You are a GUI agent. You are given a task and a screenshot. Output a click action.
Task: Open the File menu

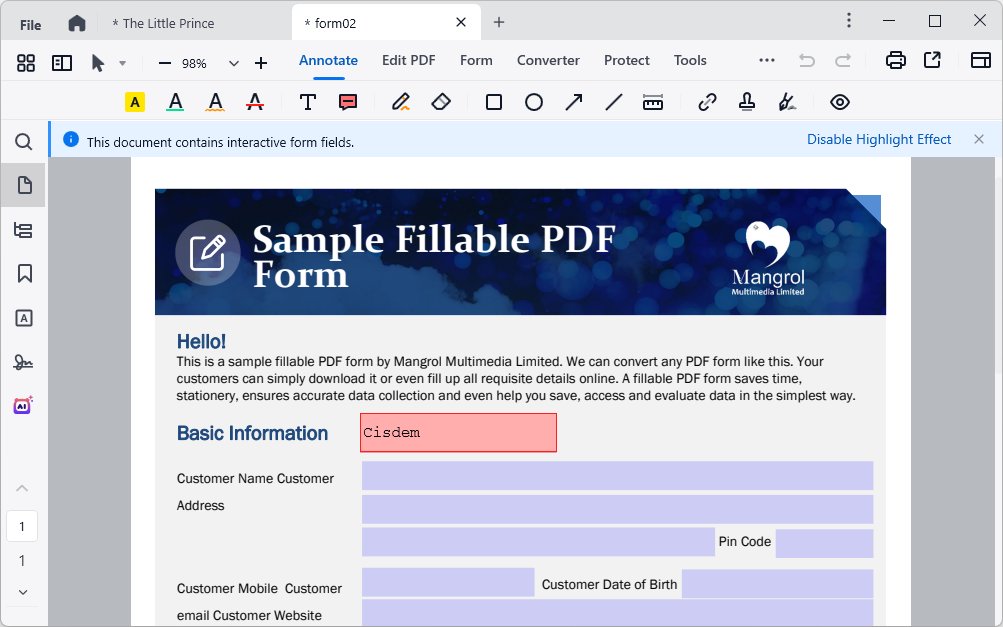(x=31, y=25)
